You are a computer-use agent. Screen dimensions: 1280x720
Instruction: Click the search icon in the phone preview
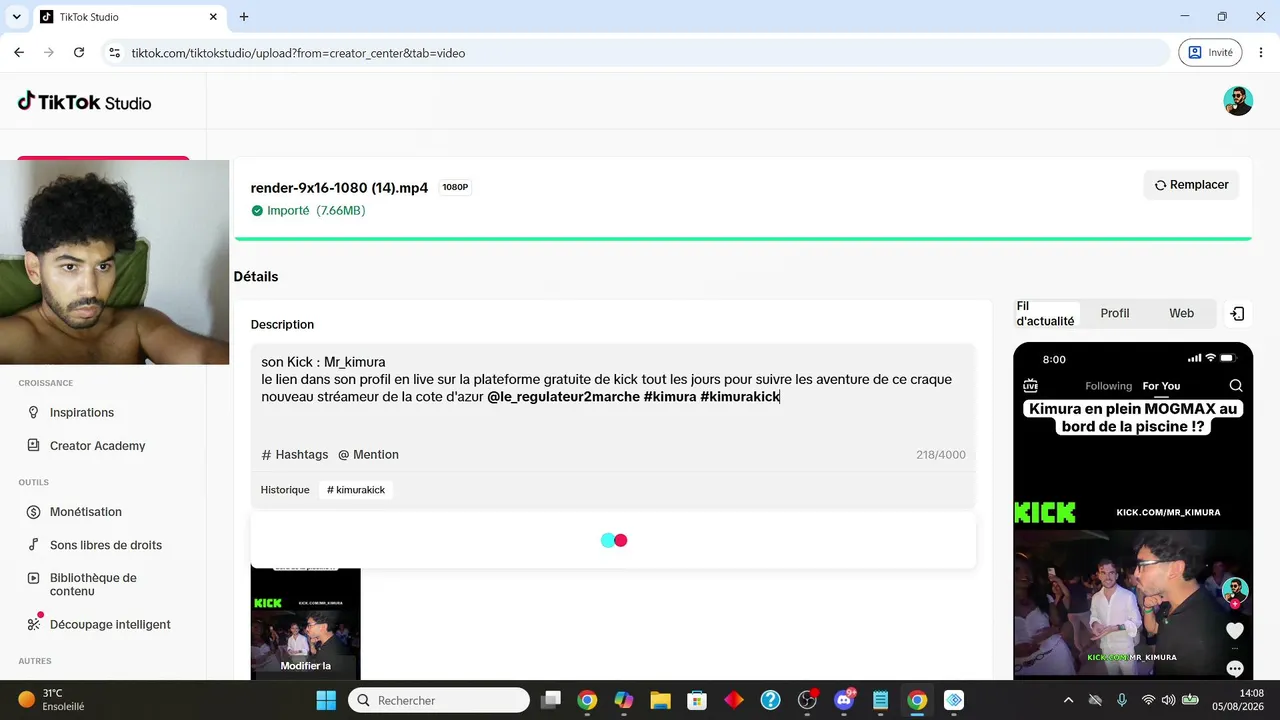[1236, 386]
